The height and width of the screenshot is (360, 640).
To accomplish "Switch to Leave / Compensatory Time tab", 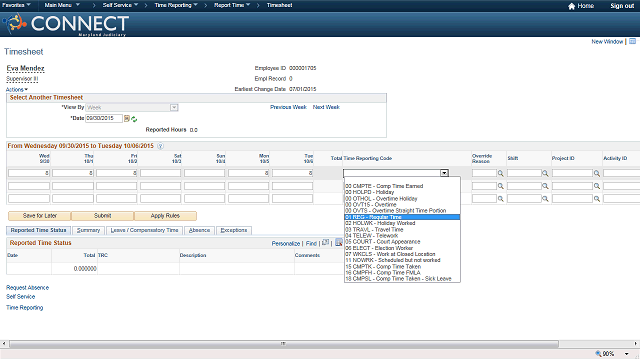I will point(144,231).
